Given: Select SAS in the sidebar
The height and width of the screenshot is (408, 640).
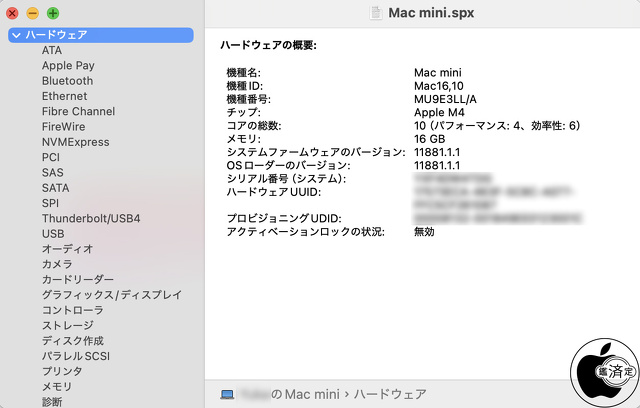Looking at the screenshot, I should [x=53, y=173].
